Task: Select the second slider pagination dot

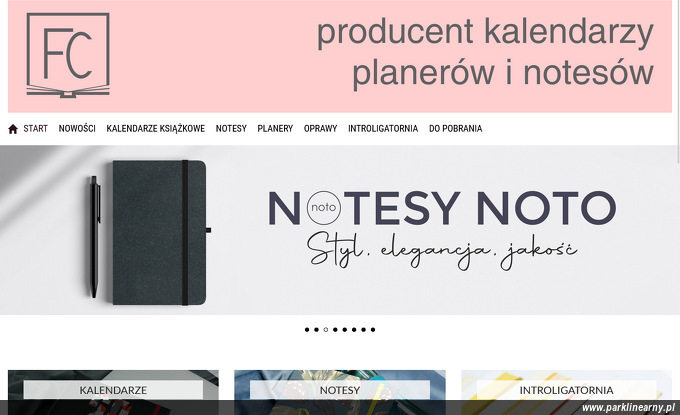Action: pos(317,330)
